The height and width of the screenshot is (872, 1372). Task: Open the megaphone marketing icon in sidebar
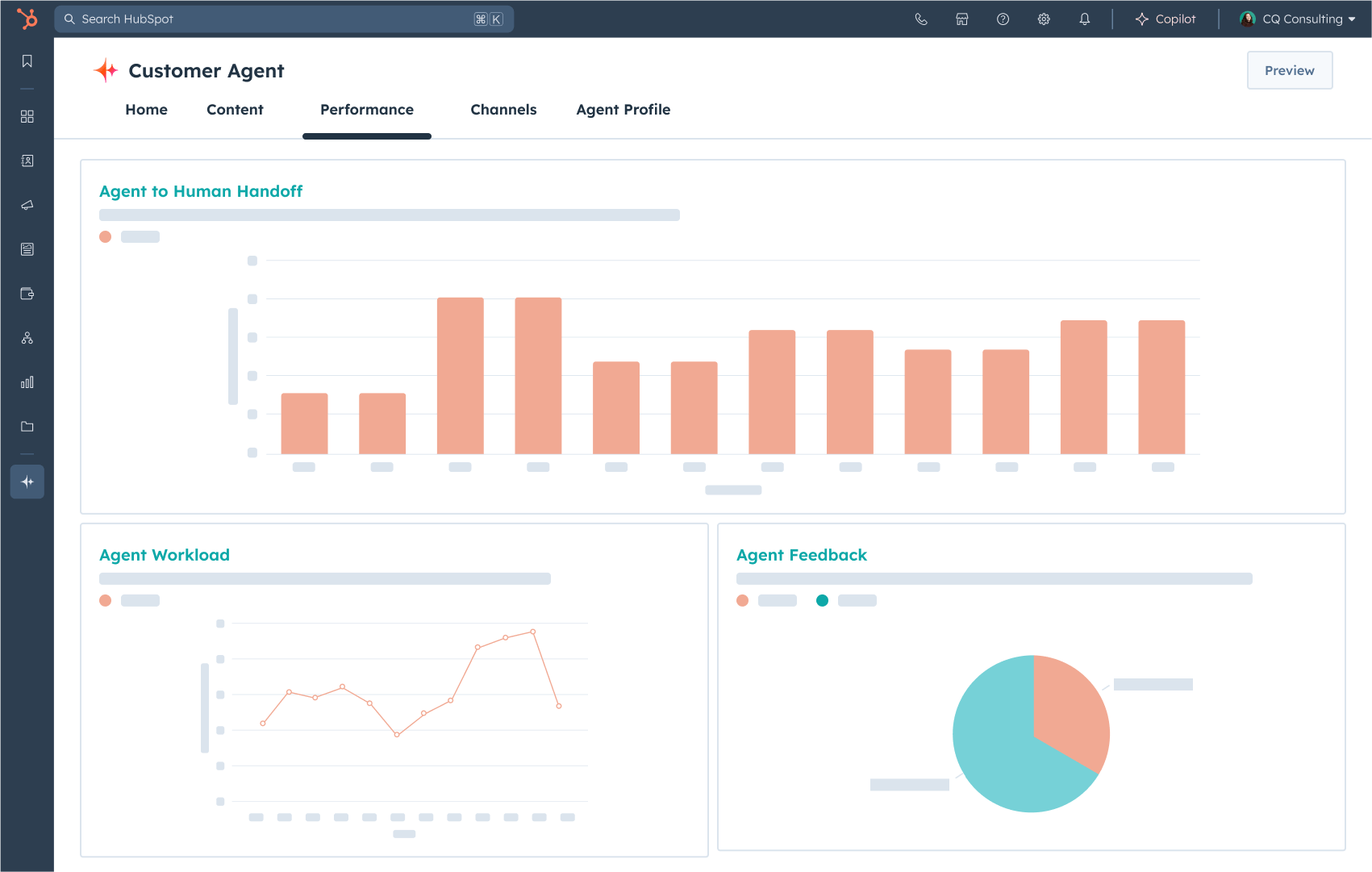pos(27,205)
